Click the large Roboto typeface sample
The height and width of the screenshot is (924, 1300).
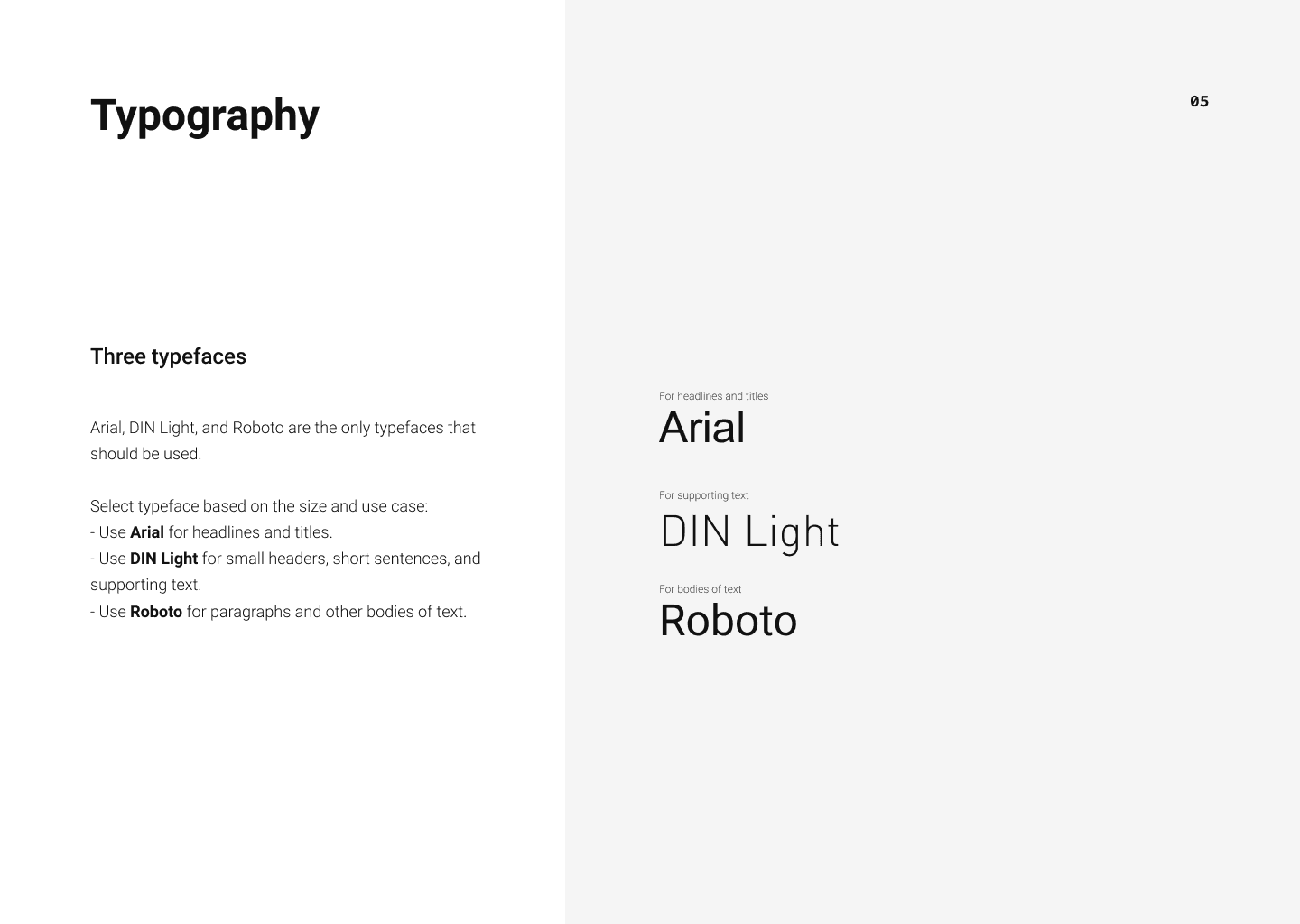728,621
